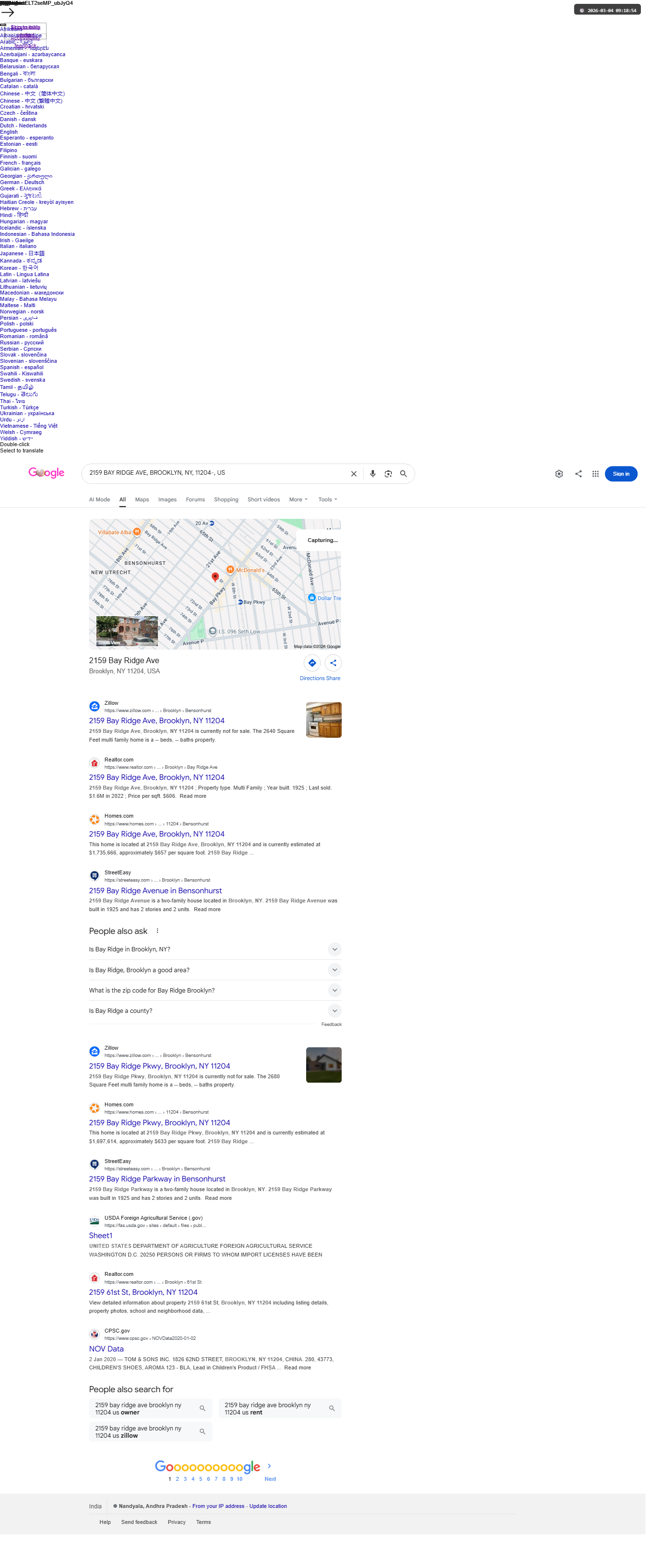Viewport: 653px width, 1568px height.
Task: Click the Bay Pkwy subway marker on map
Action: [240, 602]
